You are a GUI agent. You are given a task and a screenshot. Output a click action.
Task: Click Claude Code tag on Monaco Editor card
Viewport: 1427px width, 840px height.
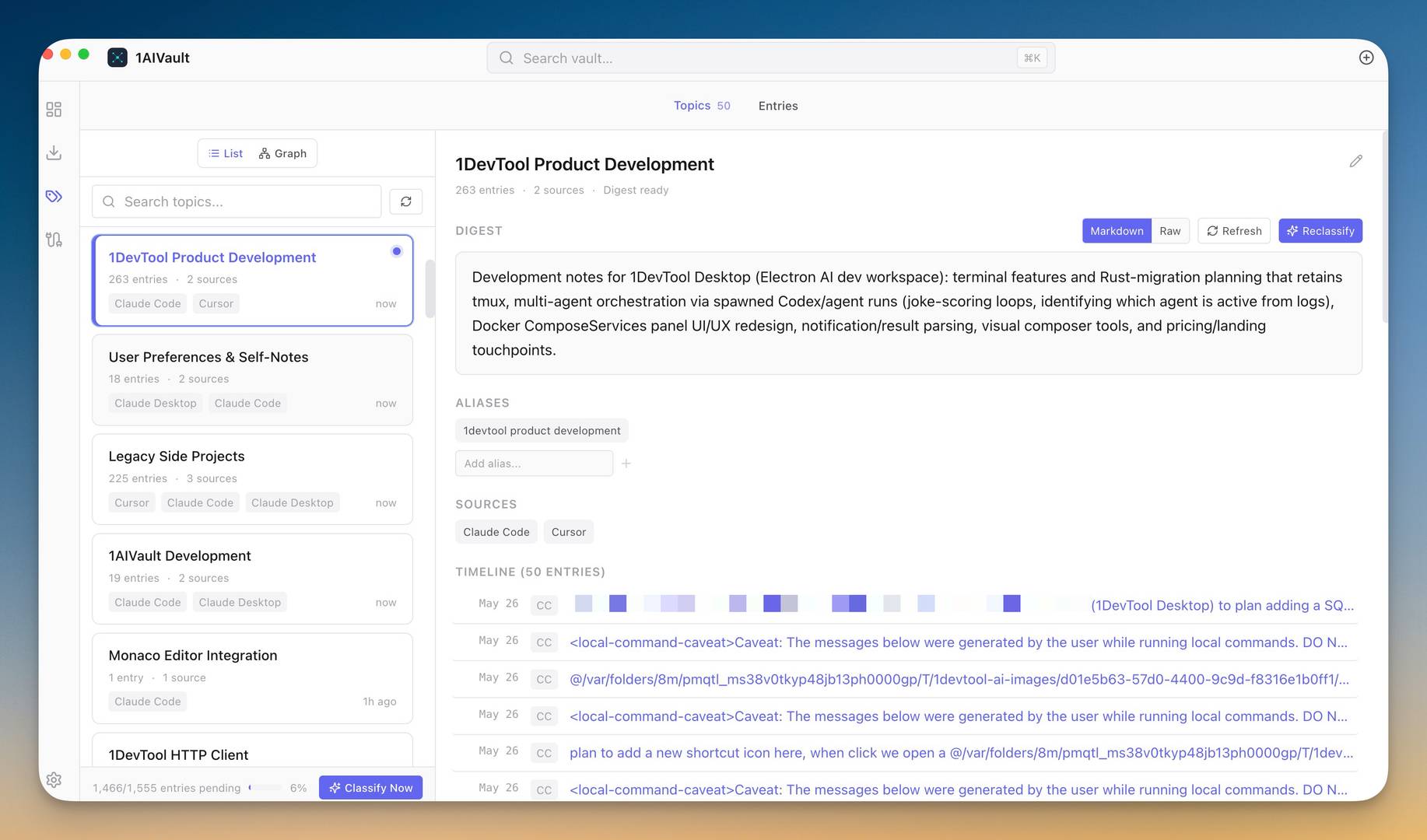148,702
